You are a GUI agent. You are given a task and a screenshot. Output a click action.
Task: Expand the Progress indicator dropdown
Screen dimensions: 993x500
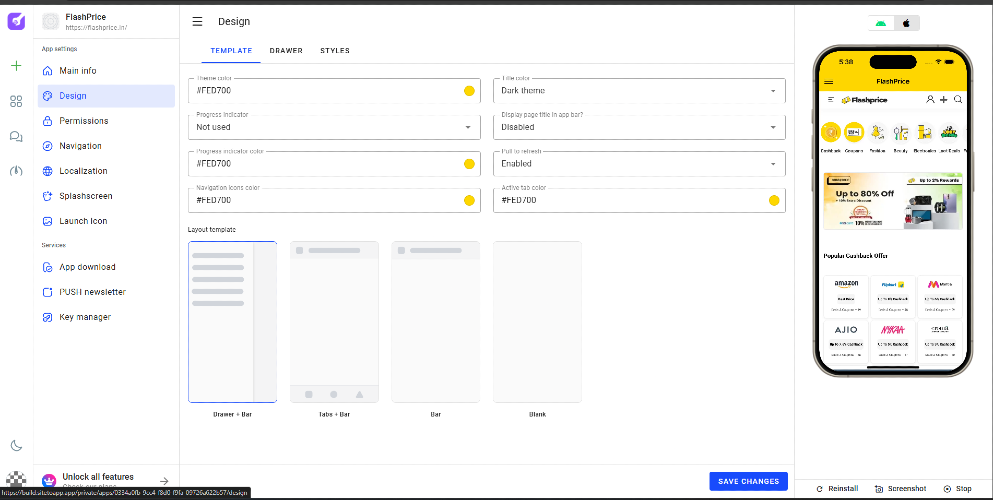click(334, 127)
